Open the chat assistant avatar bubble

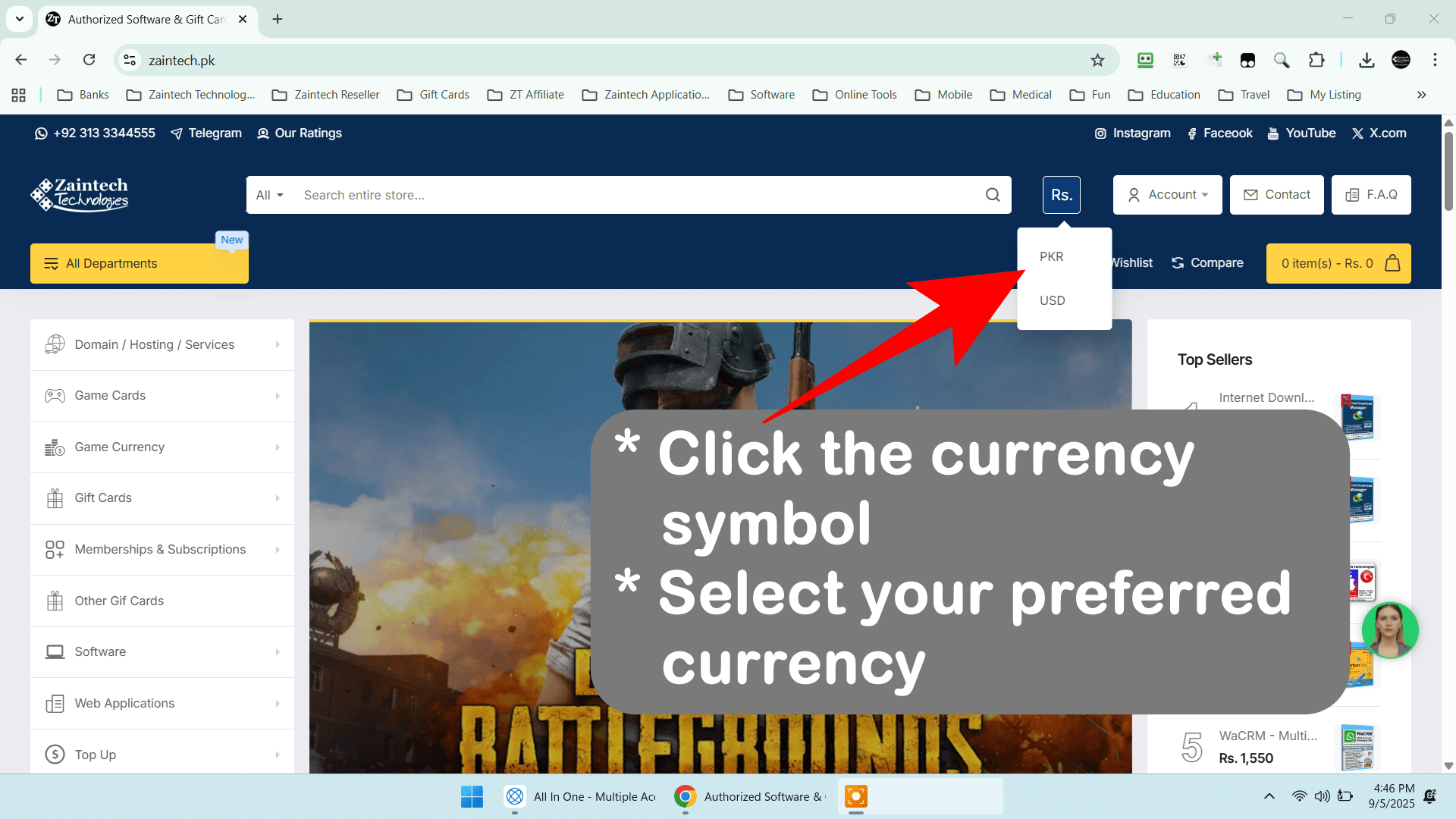tap(1389, 629)
